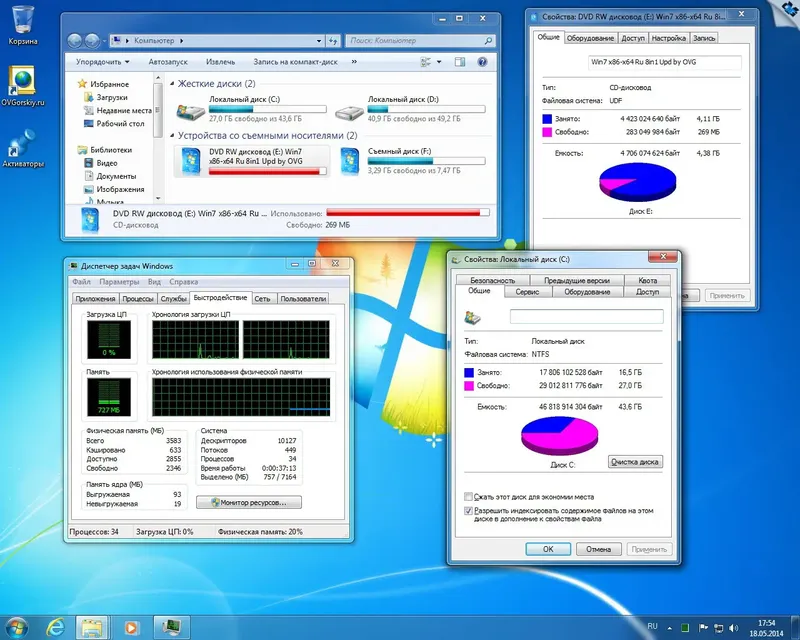Click the Explorer help question mark icon
This screenshot has height=640, width=800.
tap(482, 62)
